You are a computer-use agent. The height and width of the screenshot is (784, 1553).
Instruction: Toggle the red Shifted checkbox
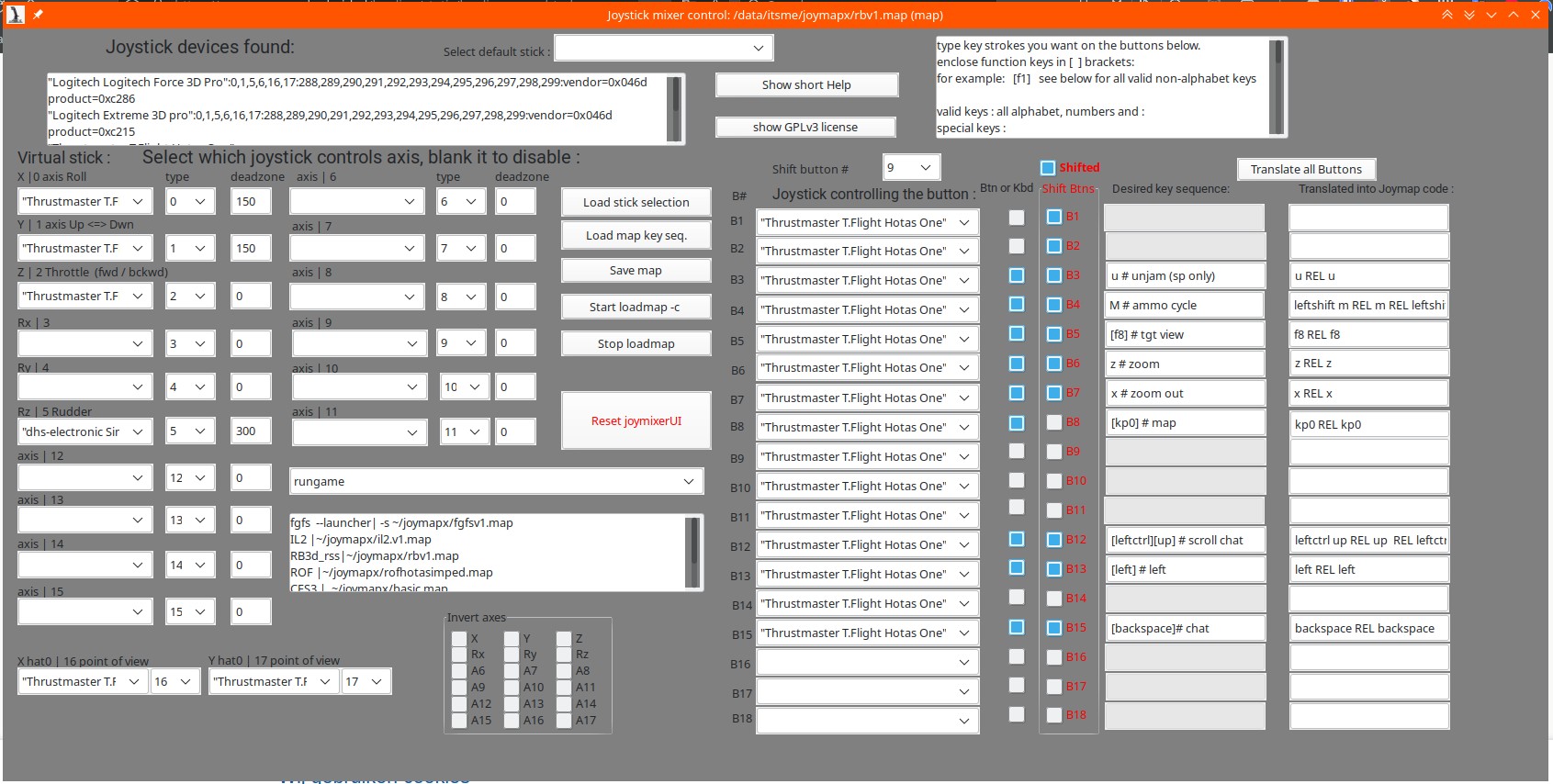pyautogui.click(x=1048, y=168)
